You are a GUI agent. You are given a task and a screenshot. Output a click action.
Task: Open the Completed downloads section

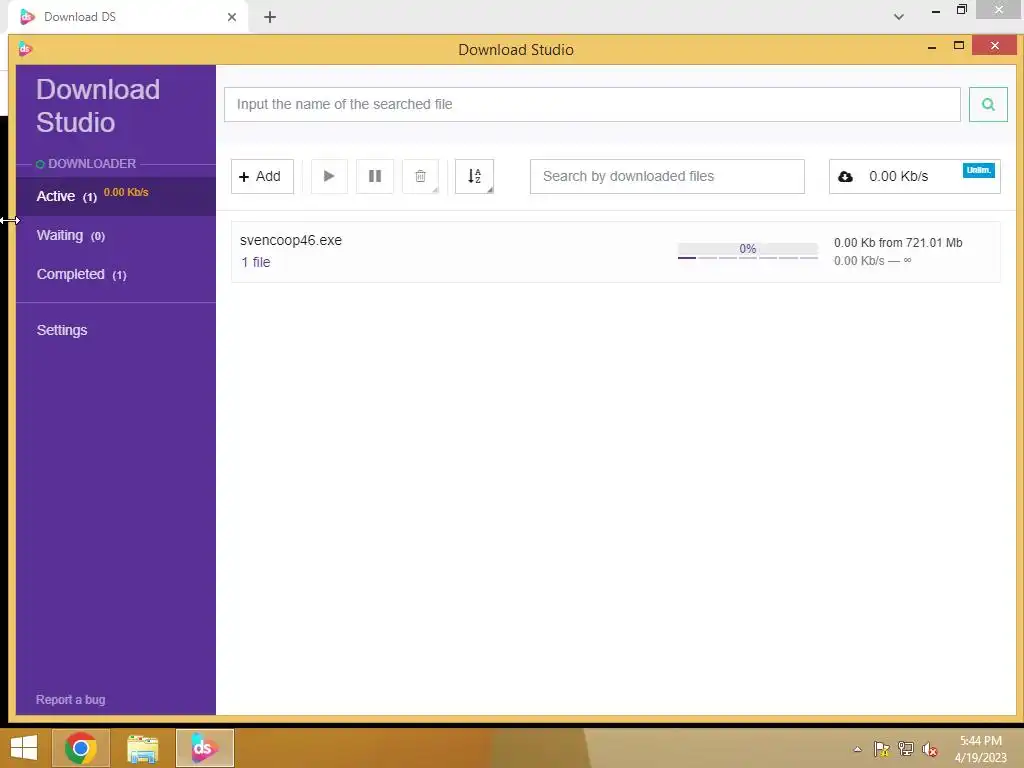tap(116, 274)
